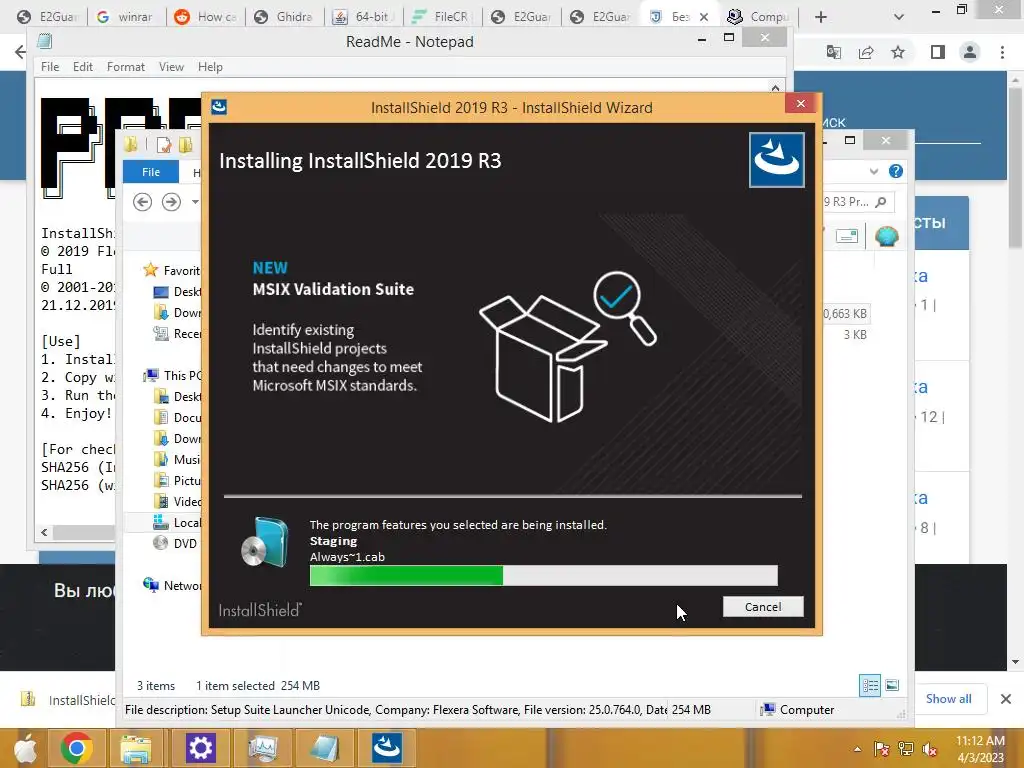Open Explorer recent locations dropdown arrow
Viewport: 1024px width, 768px height.
pos(195,202)
